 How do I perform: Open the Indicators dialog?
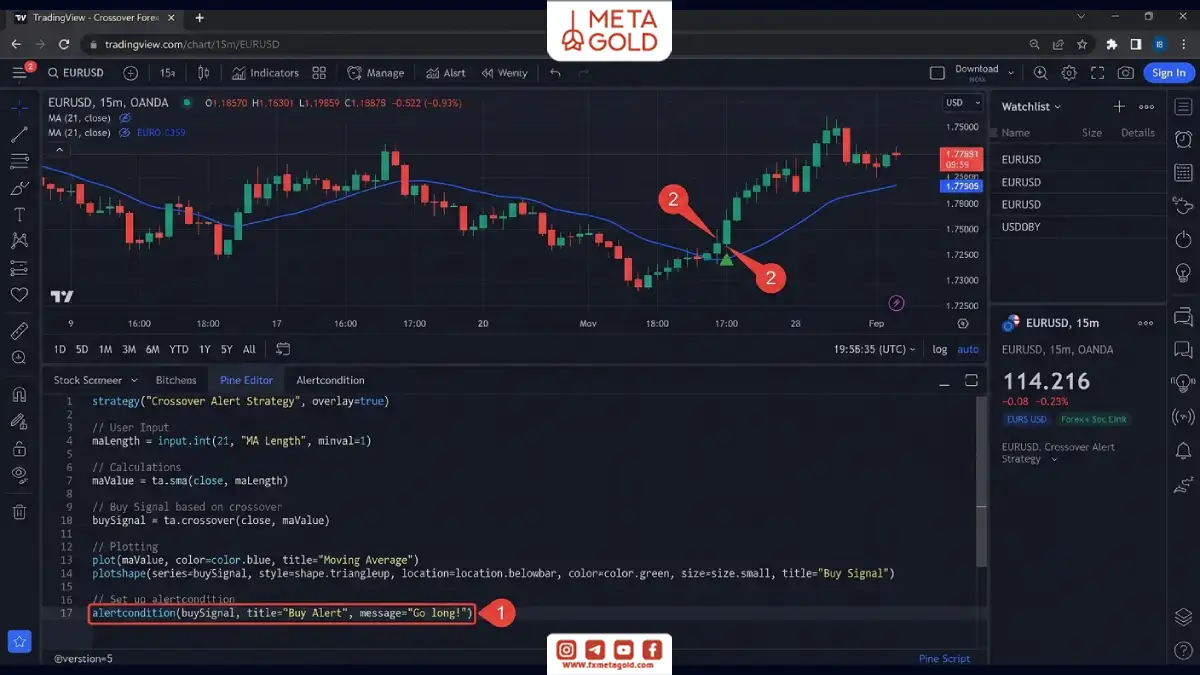tap(265, 73)
